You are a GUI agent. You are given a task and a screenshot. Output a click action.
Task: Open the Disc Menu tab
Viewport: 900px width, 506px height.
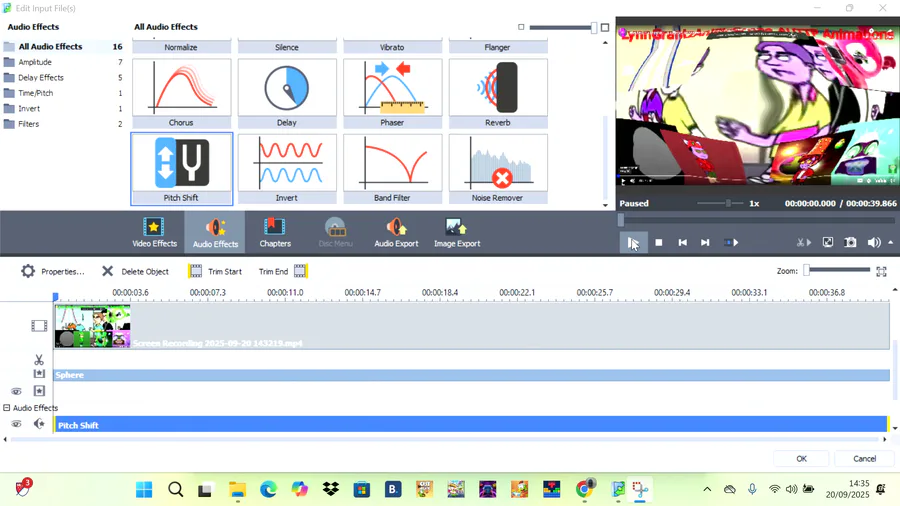pos(335,232)
